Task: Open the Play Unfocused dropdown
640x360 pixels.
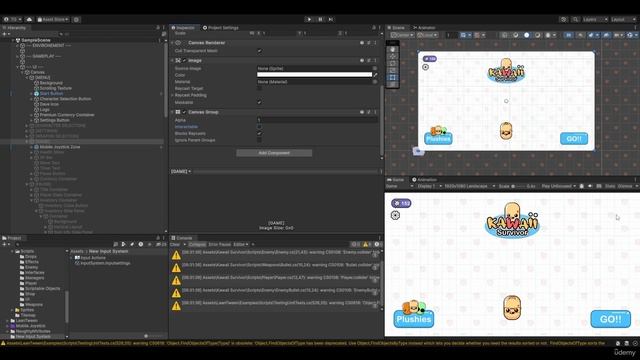Action: coord(559,186)
